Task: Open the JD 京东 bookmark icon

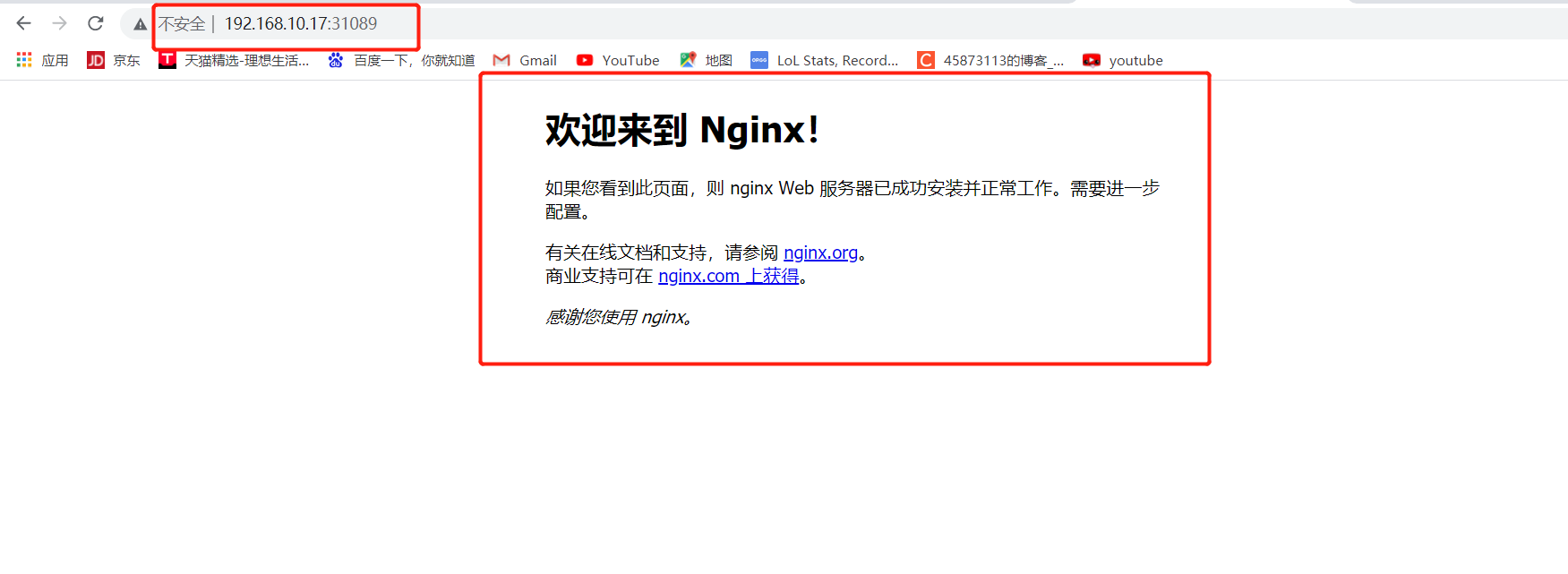Action: coord(96,60)
